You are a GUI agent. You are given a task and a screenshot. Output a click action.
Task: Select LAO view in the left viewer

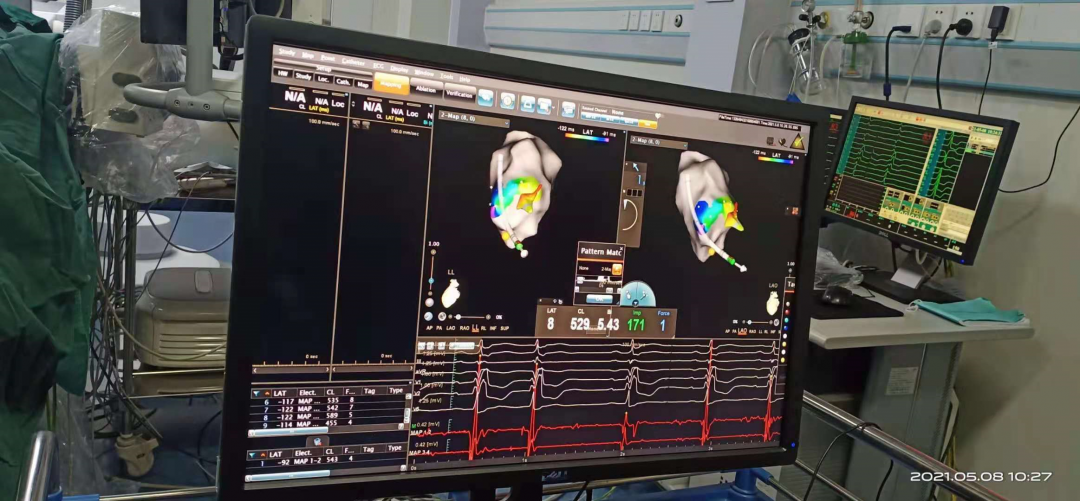[x=450, y=328]
